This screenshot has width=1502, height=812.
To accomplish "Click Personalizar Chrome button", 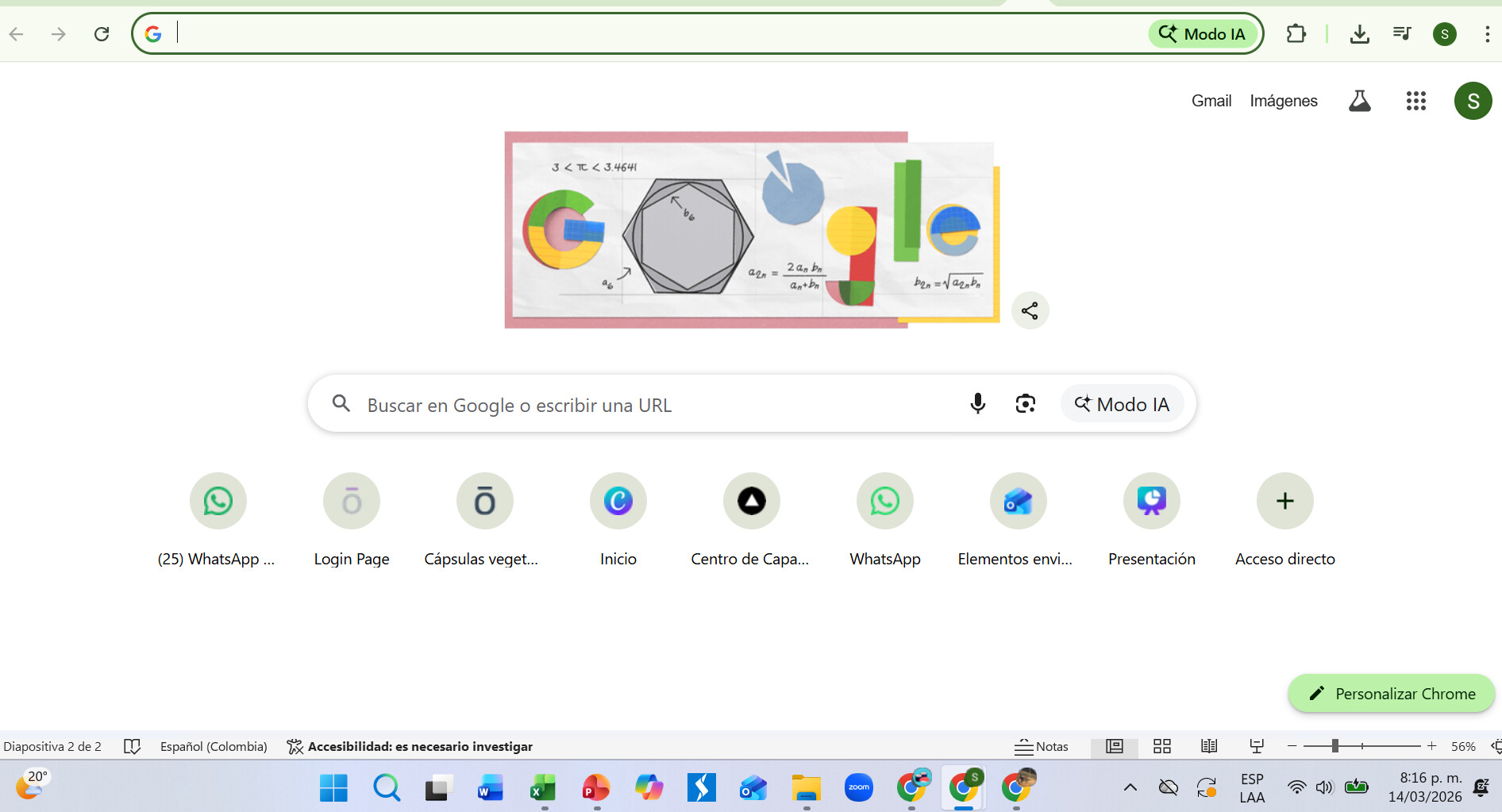I will click(1391, 694).
